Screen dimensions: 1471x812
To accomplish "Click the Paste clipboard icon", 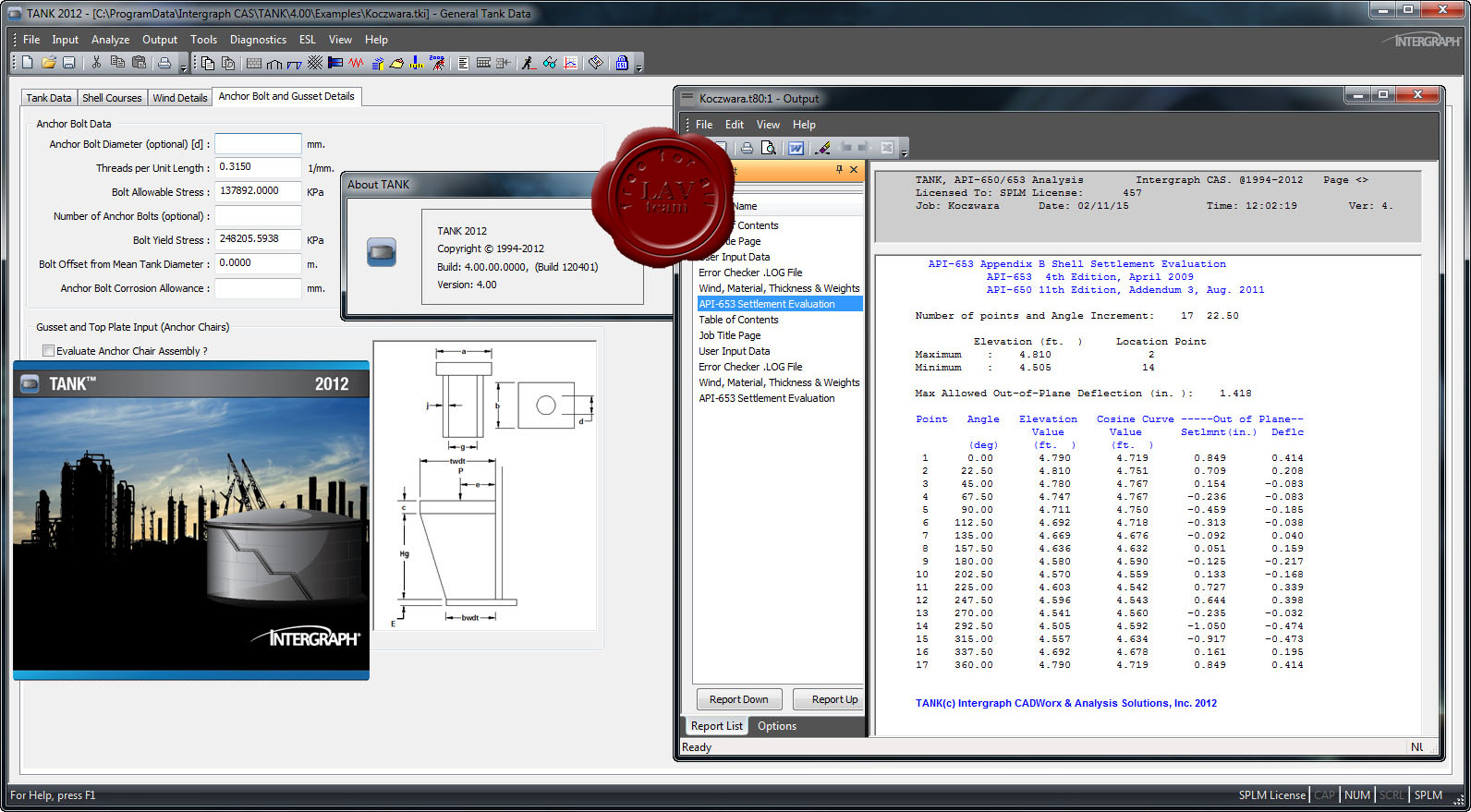I will coord(139,63).
